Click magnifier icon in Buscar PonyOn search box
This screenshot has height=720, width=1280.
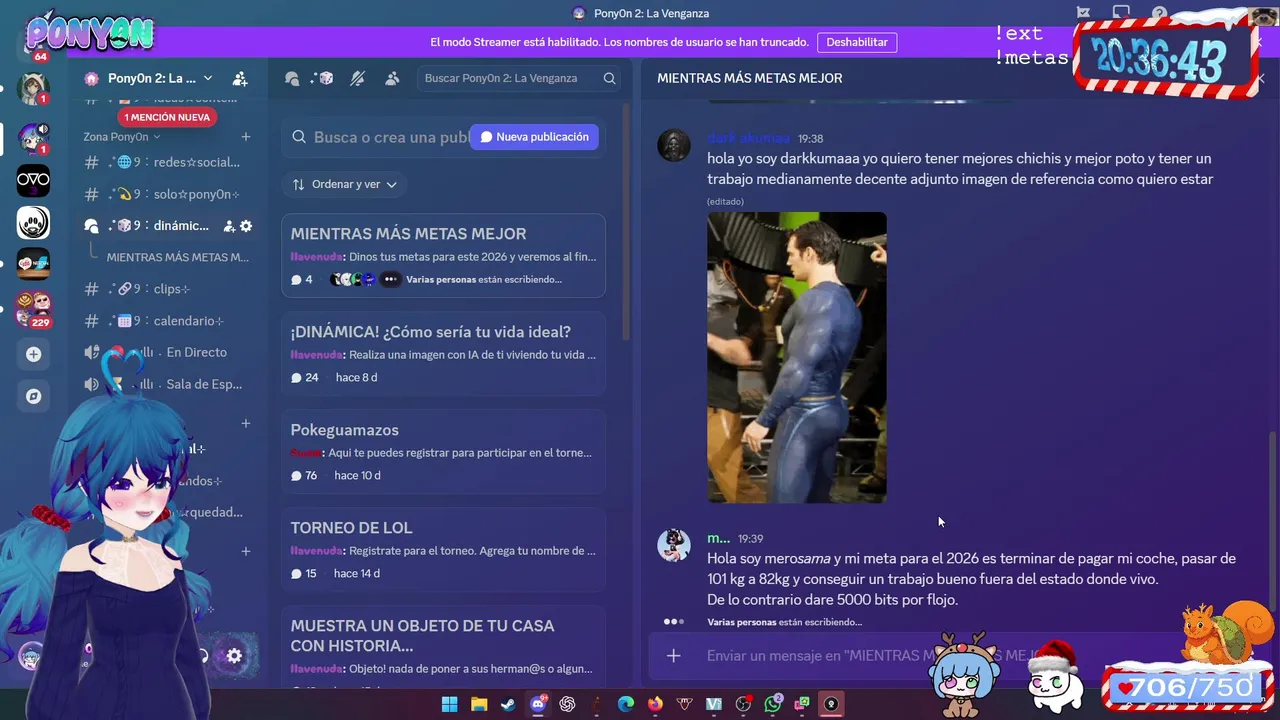point(609,78)
